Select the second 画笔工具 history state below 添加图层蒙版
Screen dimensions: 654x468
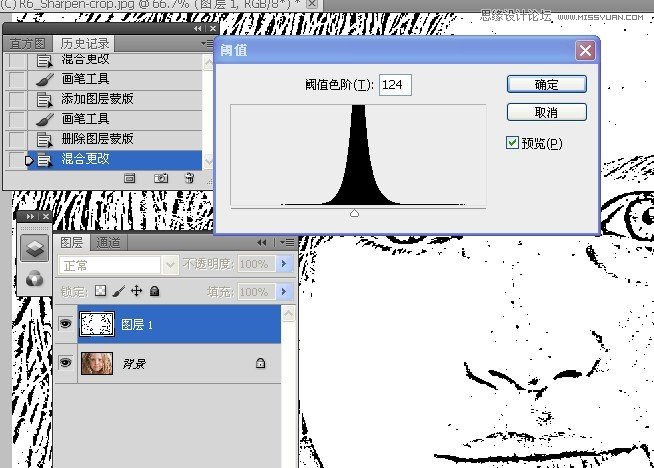click(114, 119)
